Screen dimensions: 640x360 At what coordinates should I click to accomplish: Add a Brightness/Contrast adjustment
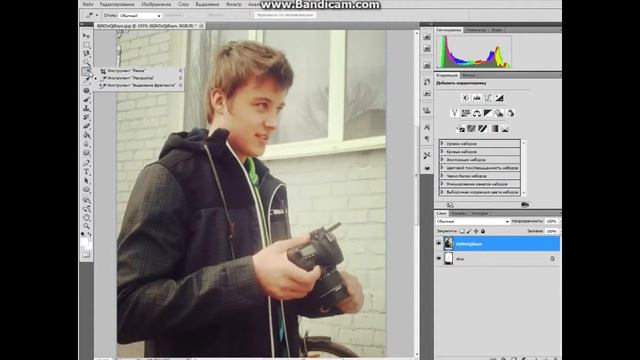point(465,98)
